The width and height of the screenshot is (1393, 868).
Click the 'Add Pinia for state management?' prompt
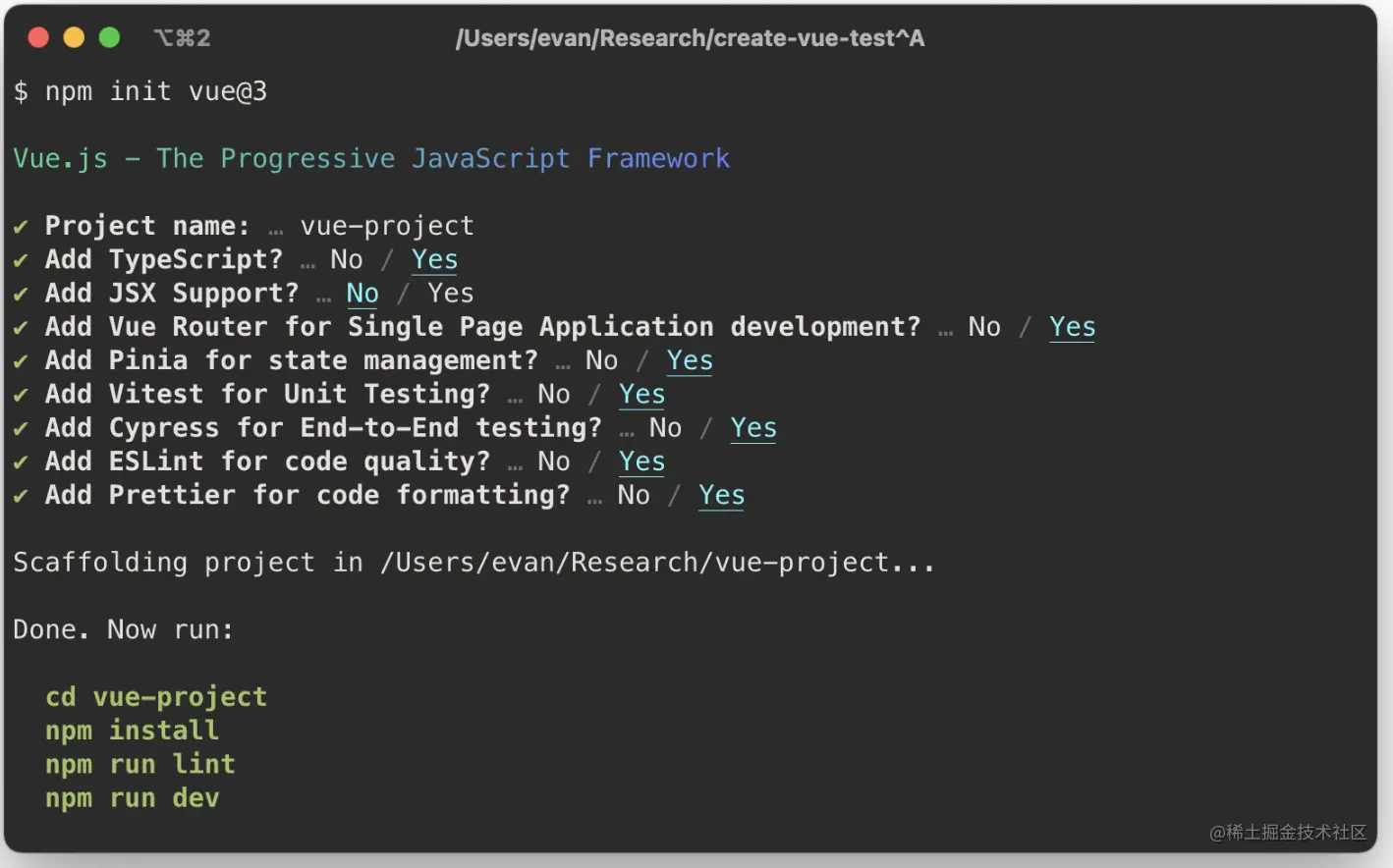click(x=292, y=360)
